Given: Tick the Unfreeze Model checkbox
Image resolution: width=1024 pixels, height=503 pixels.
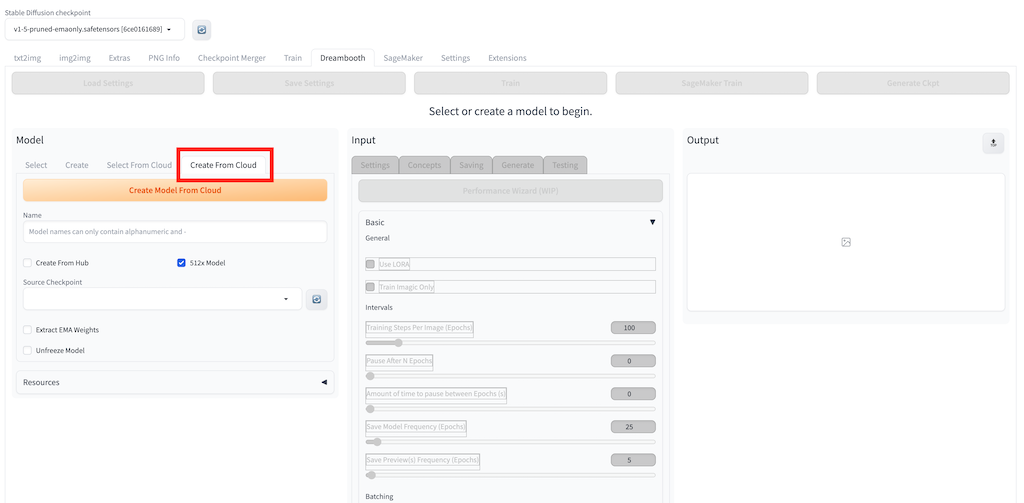Looking at the screenshot, I should point(27,351).
